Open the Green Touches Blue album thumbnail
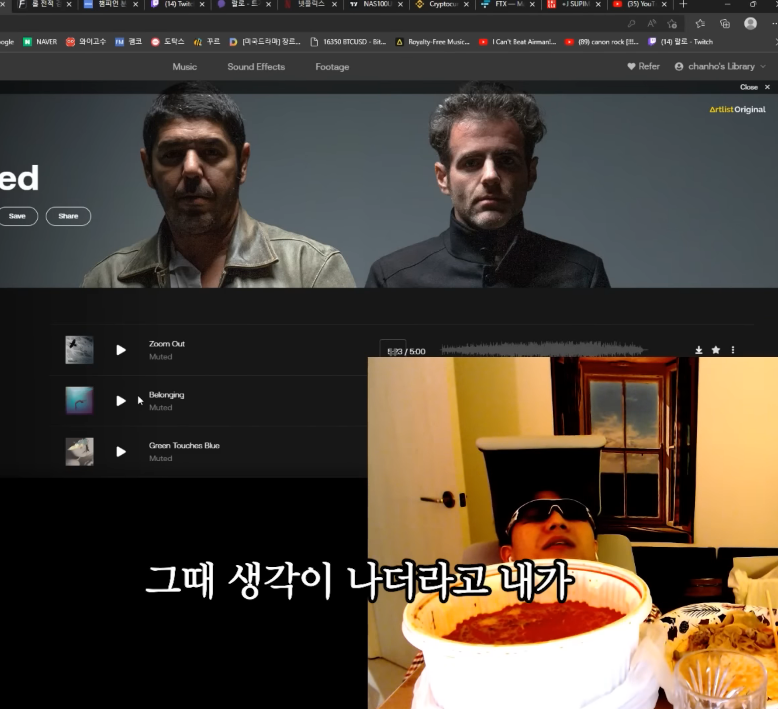 pos(79,451)
